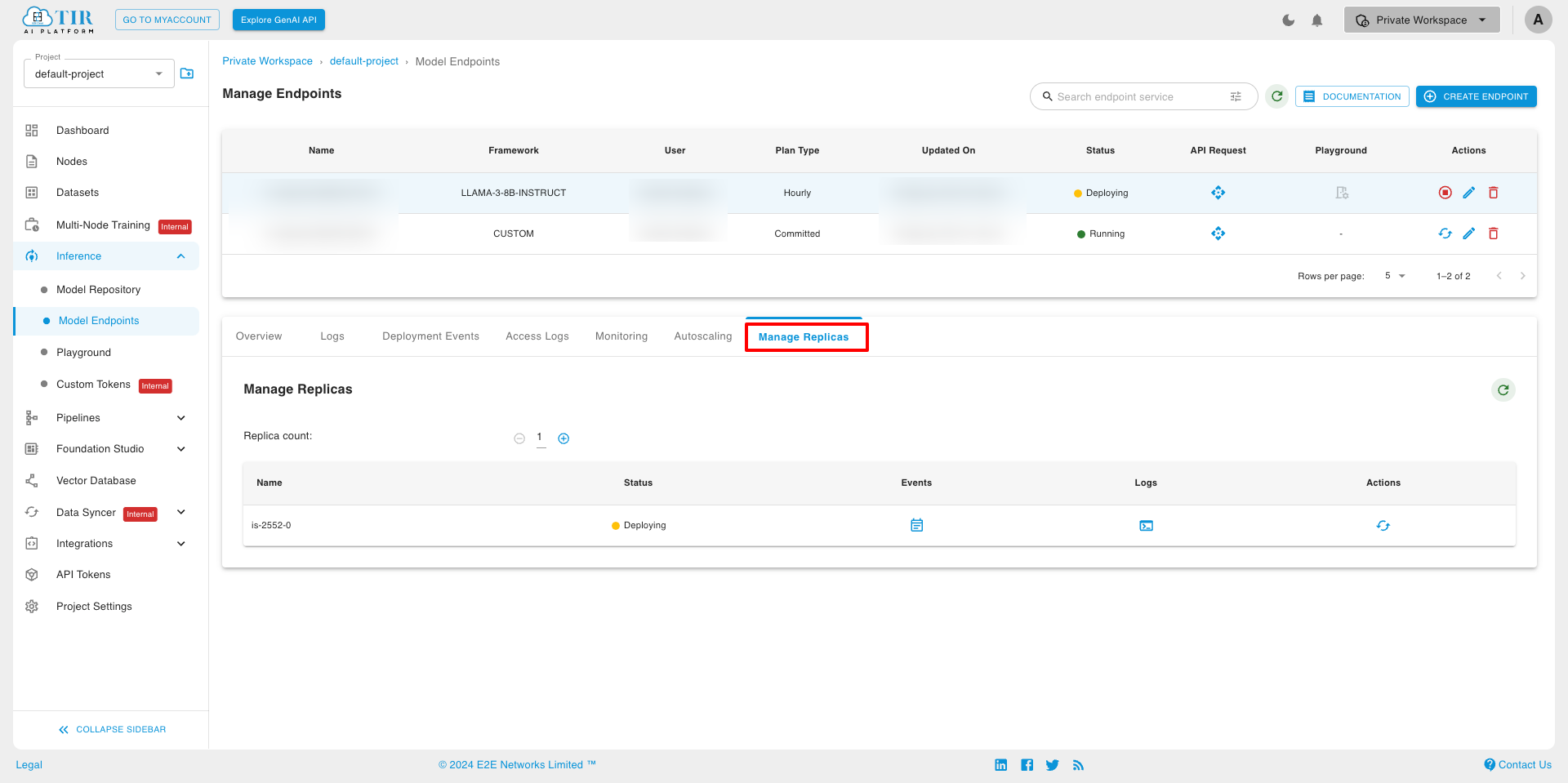Open Project selector default-project
This screenshot has height=783, width=1568.
[x=99, y=73]
